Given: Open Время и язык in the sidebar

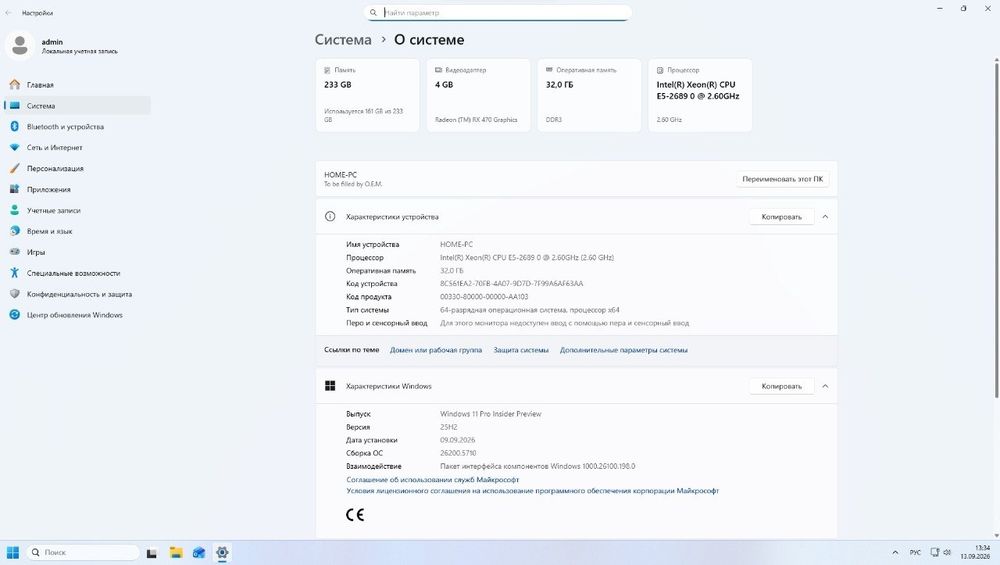Looking at the screenshot, I should pos(77,231).
